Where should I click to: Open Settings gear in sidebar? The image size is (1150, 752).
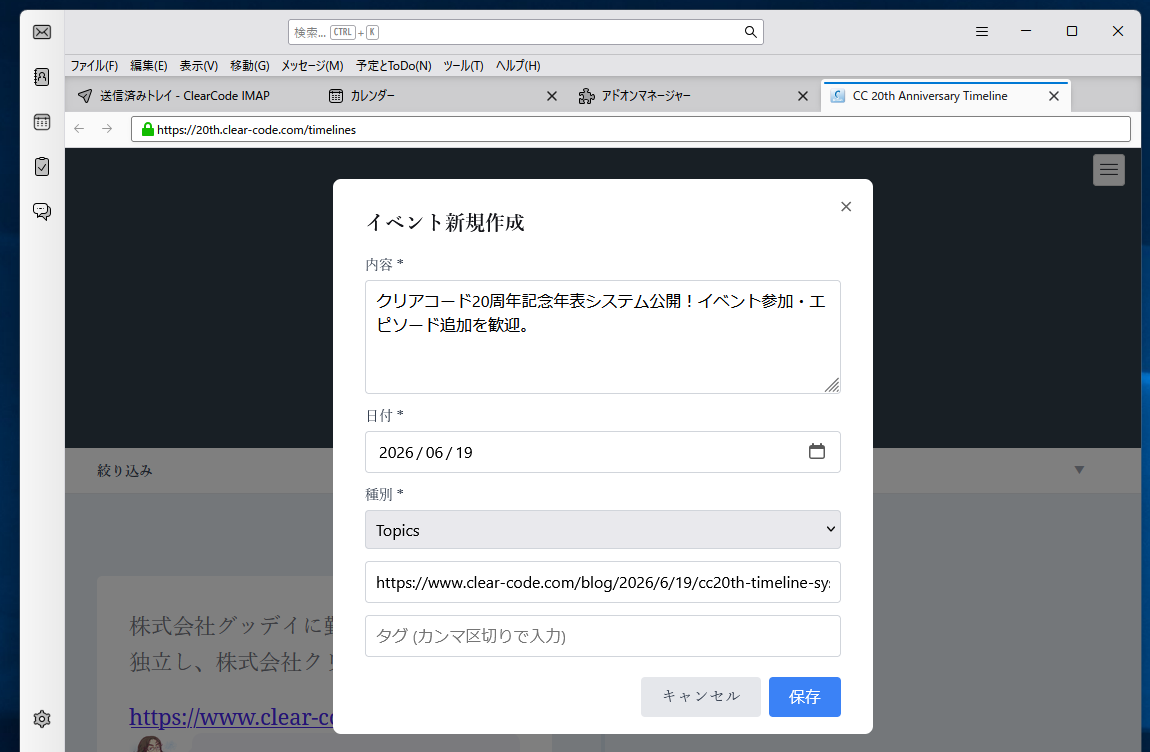[x=42, y=719]
